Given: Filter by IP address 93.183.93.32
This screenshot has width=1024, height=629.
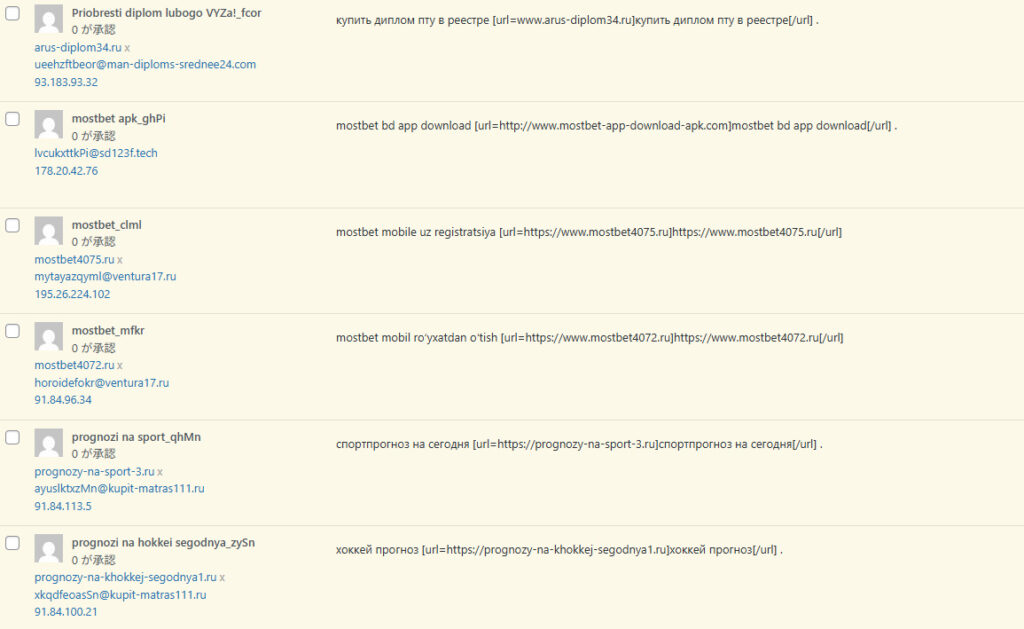Looking at the screenshot, I should point(66,82).
